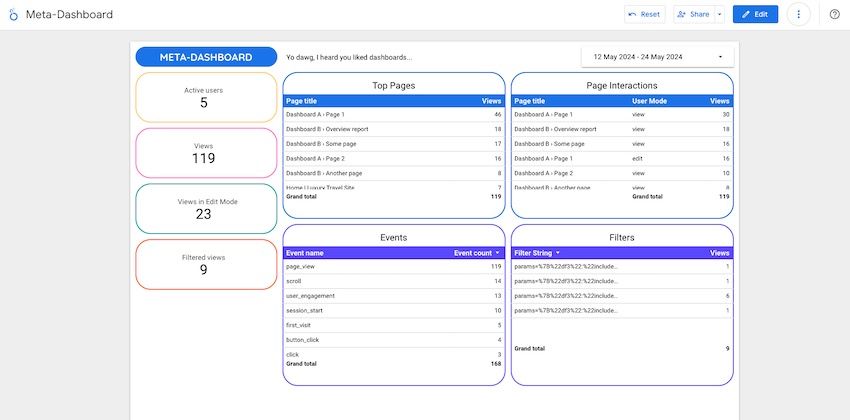The height and width of the screenshot is (420, 850).
Task: Click the filter string row with 6 views
Action: coord(622,296)
